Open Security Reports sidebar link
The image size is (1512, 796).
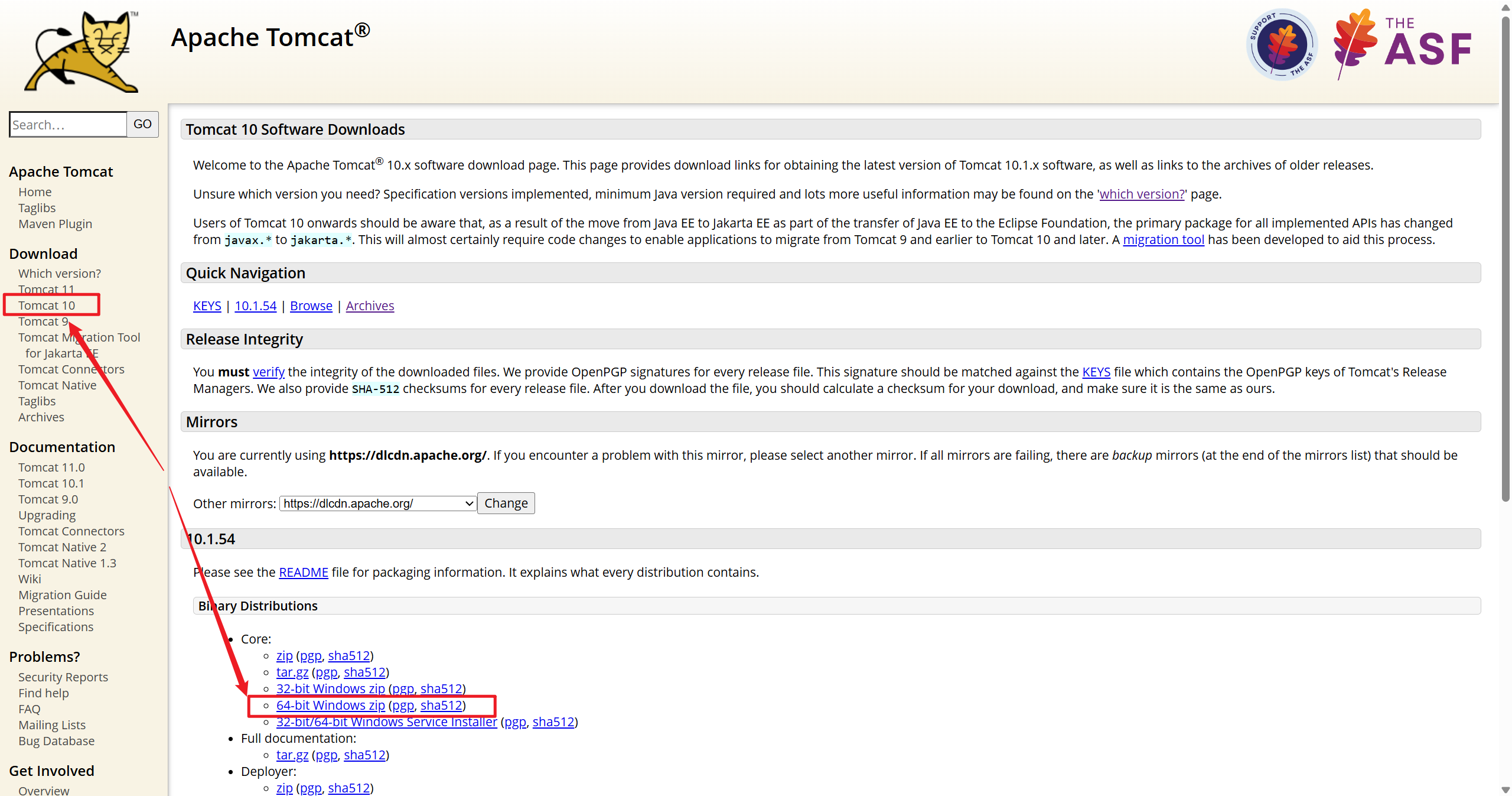click(63, 677)
